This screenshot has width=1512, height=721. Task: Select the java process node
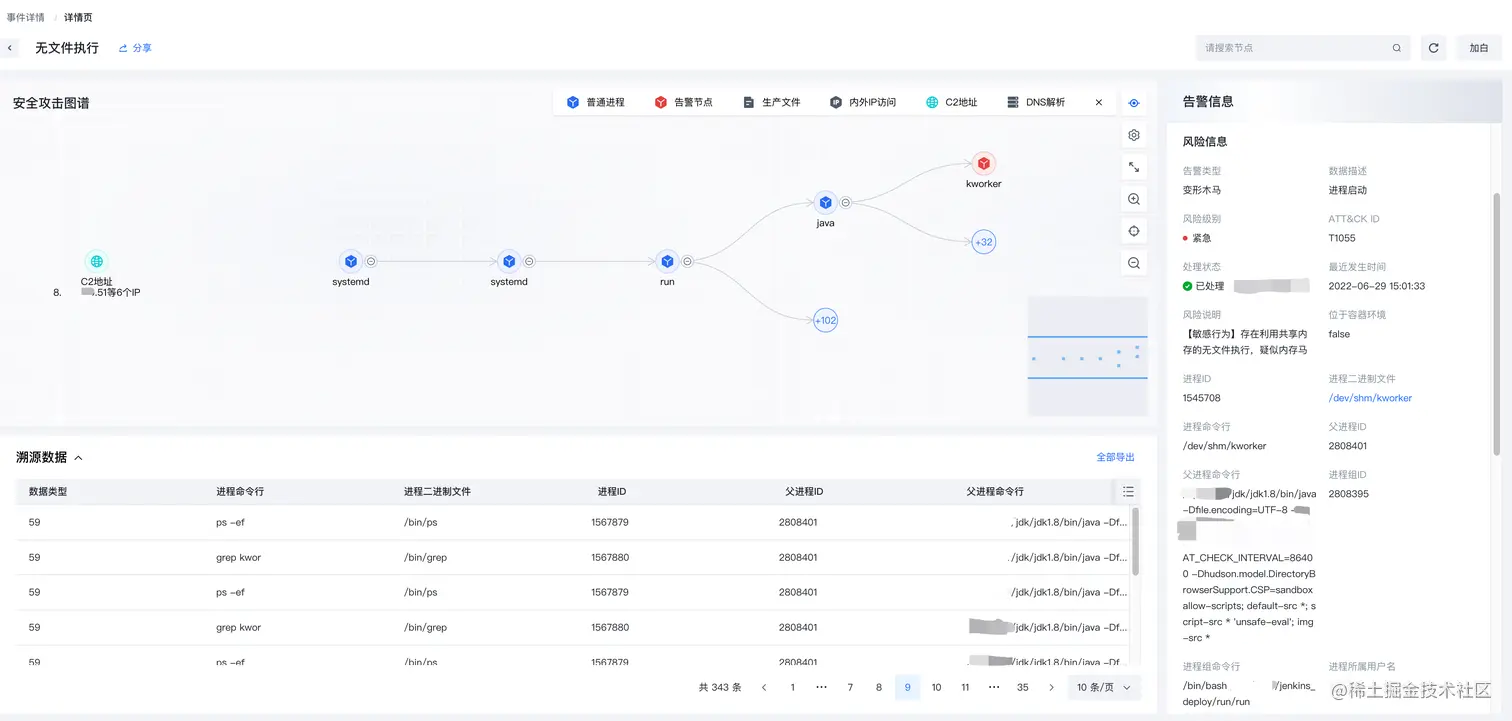pos(825,202)
